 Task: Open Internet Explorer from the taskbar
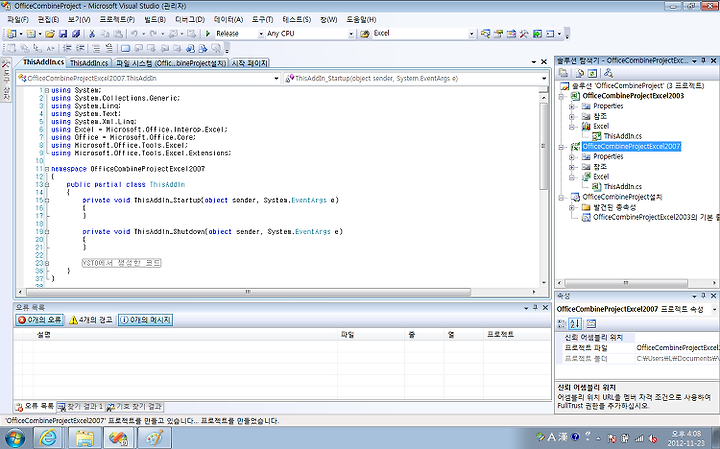(x=49, y=438)
